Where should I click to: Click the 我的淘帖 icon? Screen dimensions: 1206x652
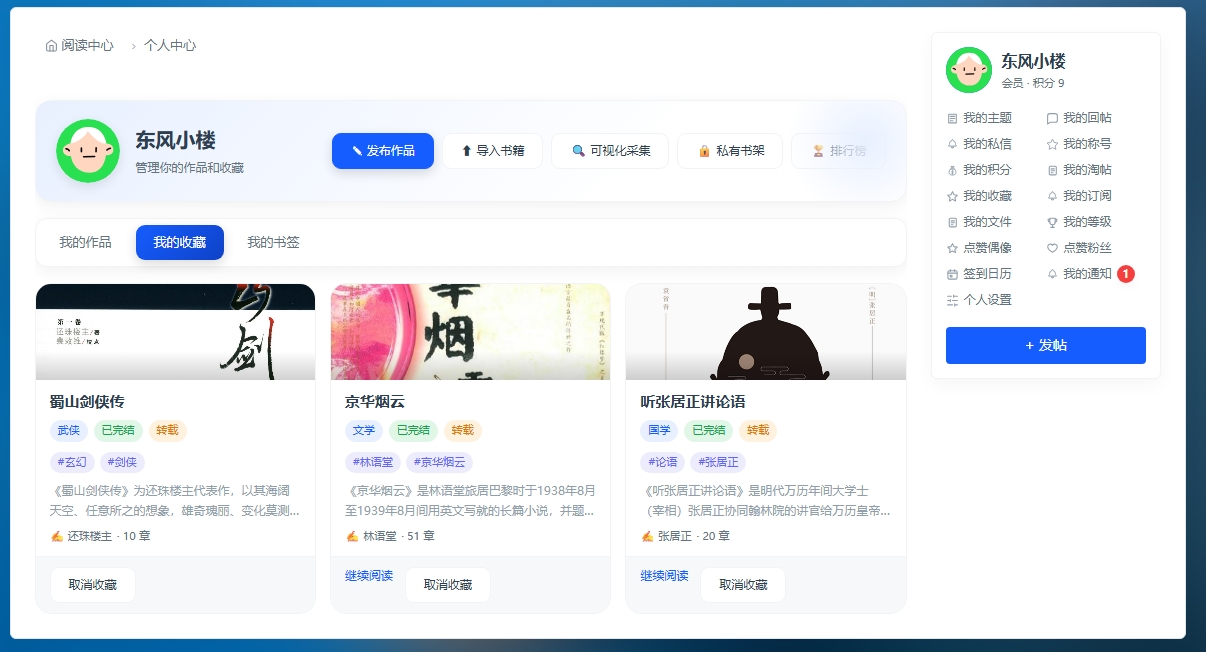coord(1052,170)
